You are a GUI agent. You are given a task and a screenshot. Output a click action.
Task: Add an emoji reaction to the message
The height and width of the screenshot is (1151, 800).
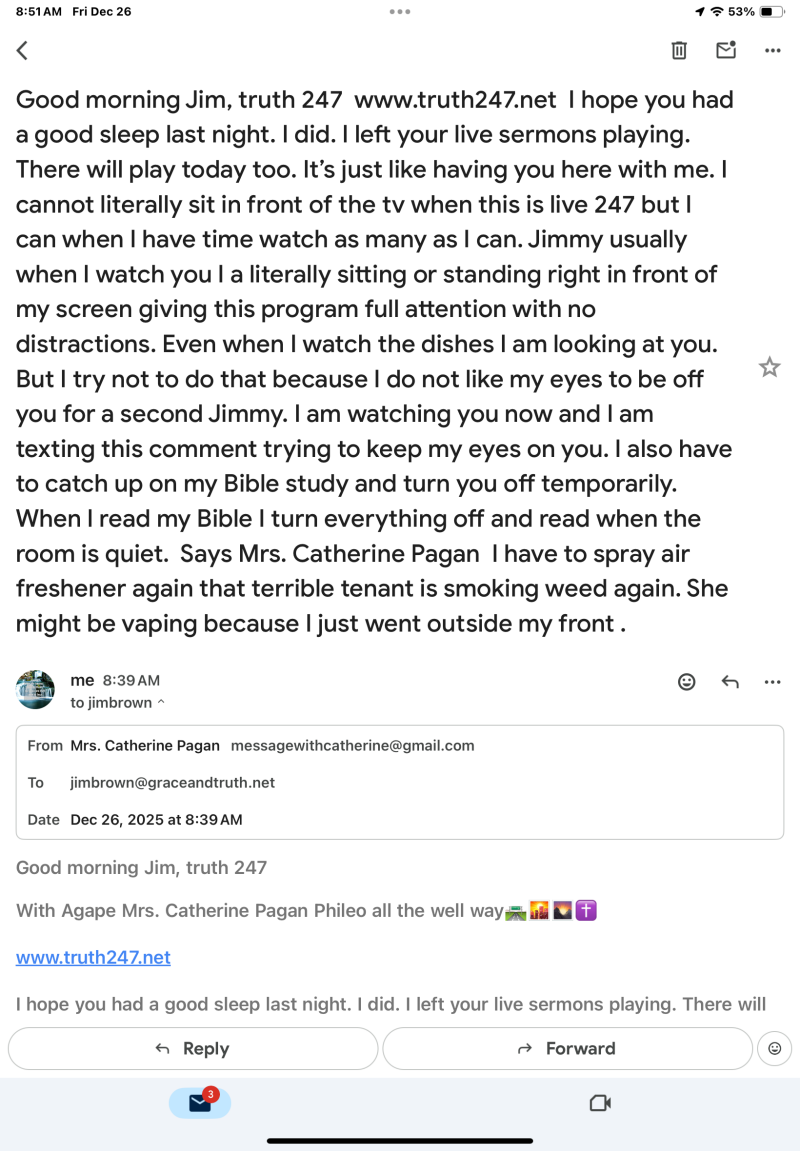click(687, 682)
